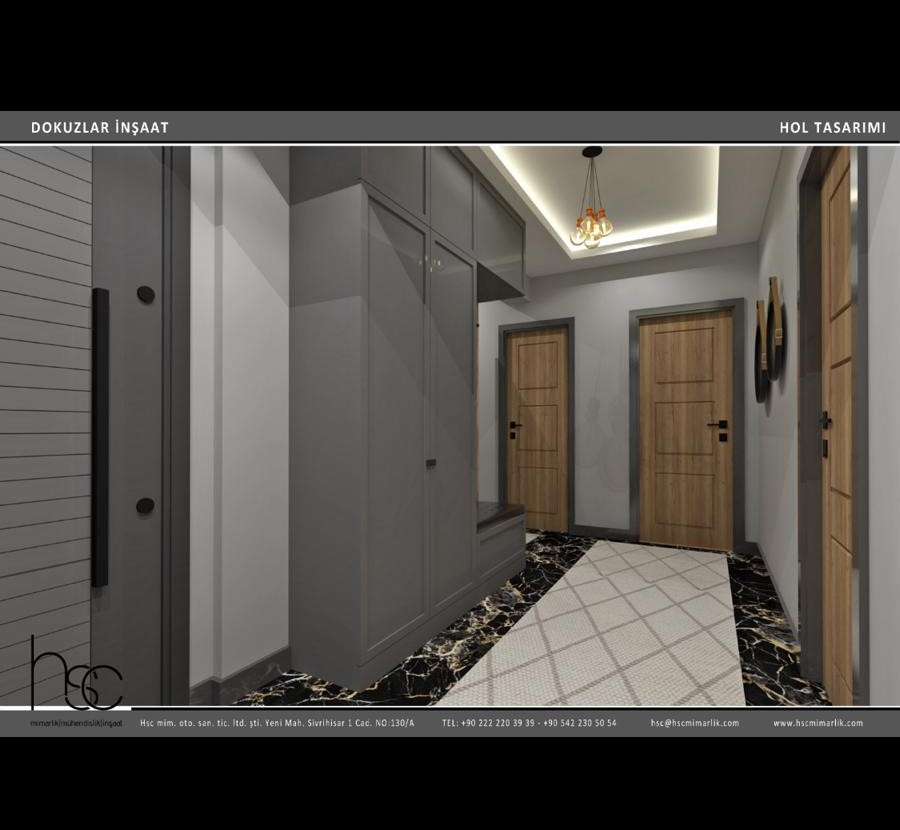Click the diamond-patterned runner rug

[610, 630]
